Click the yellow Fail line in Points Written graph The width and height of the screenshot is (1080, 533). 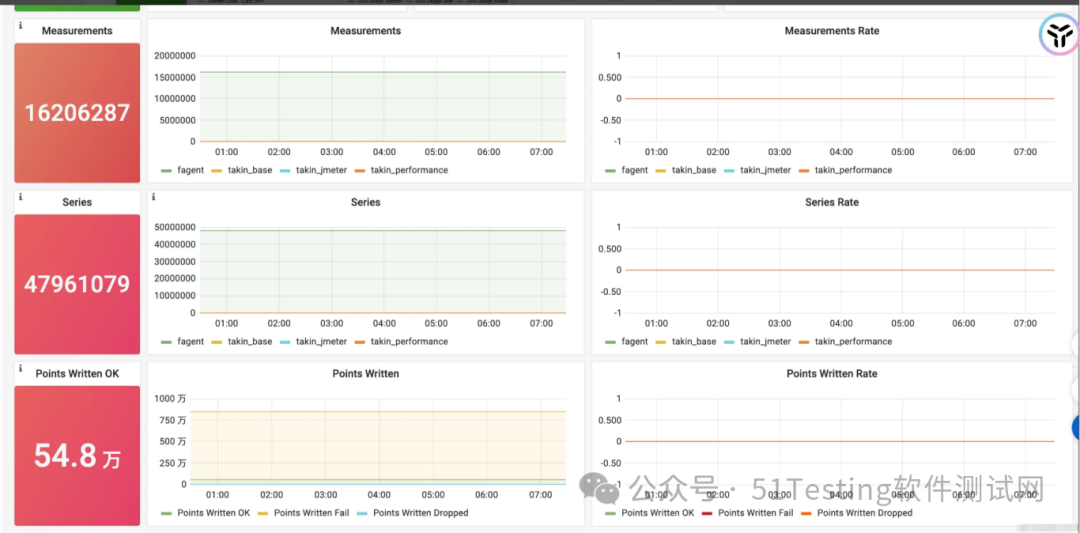click(378, 411)
